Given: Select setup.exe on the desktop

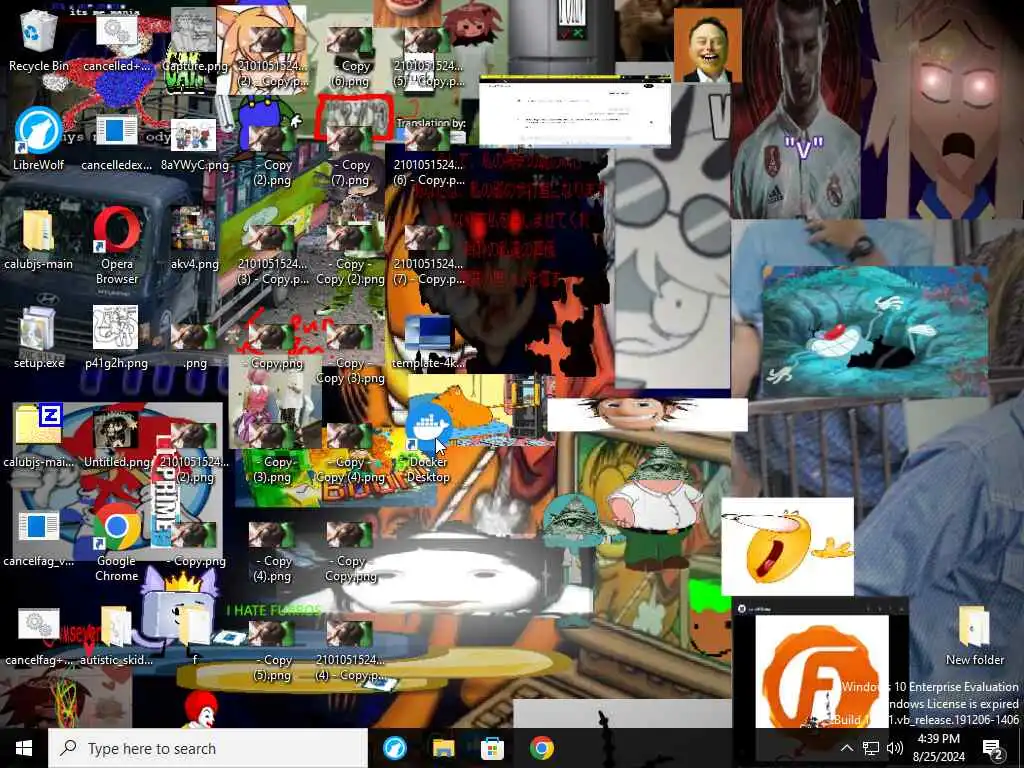Looking at the screenshot, I should (x=39, y=338).
